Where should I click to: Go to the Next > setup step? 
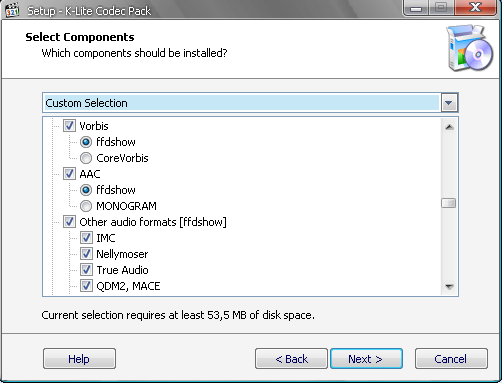click(366, 359)
